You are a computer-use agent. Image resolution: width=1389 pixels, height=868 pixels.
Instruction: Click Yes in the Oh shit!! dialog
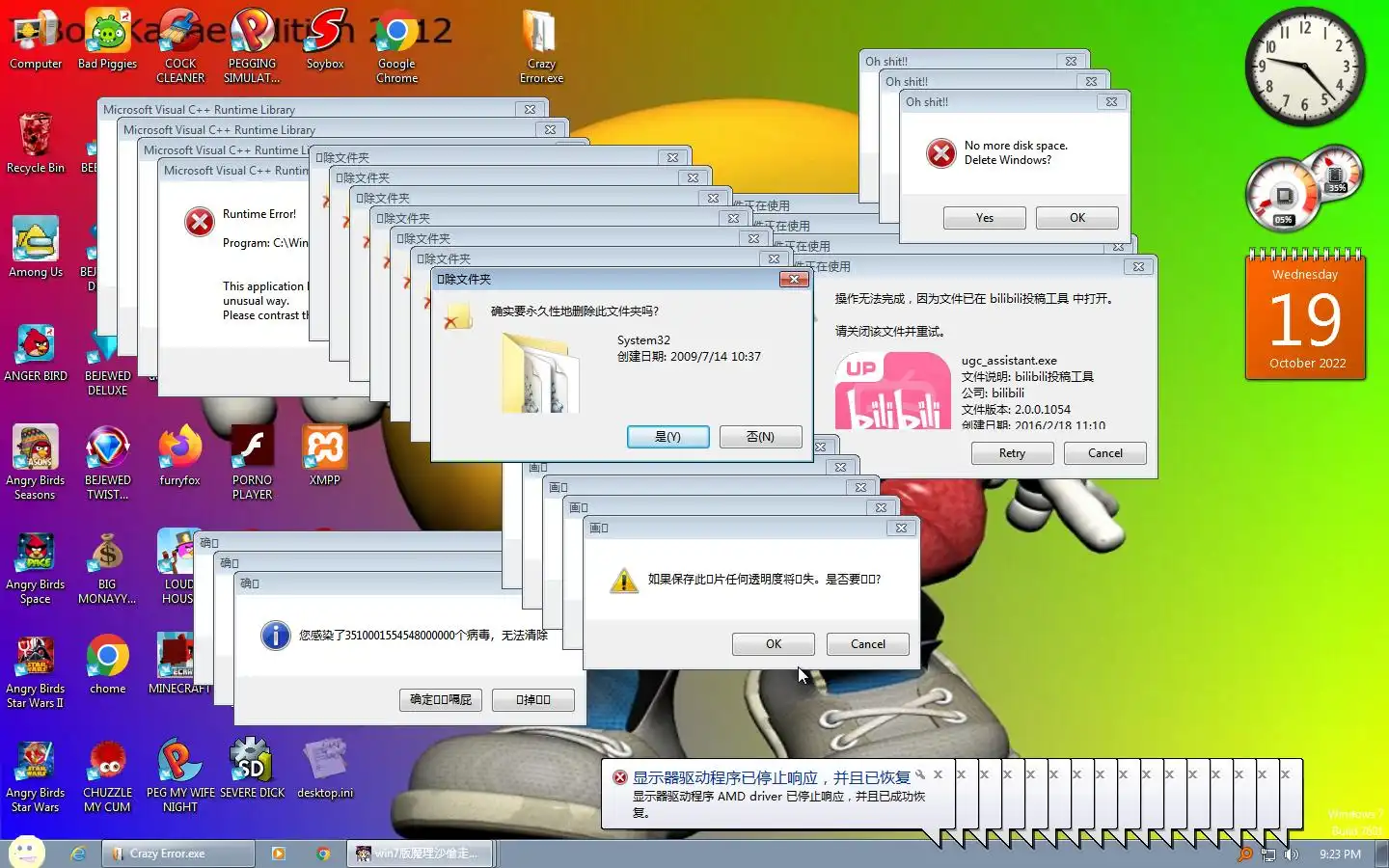984,218
